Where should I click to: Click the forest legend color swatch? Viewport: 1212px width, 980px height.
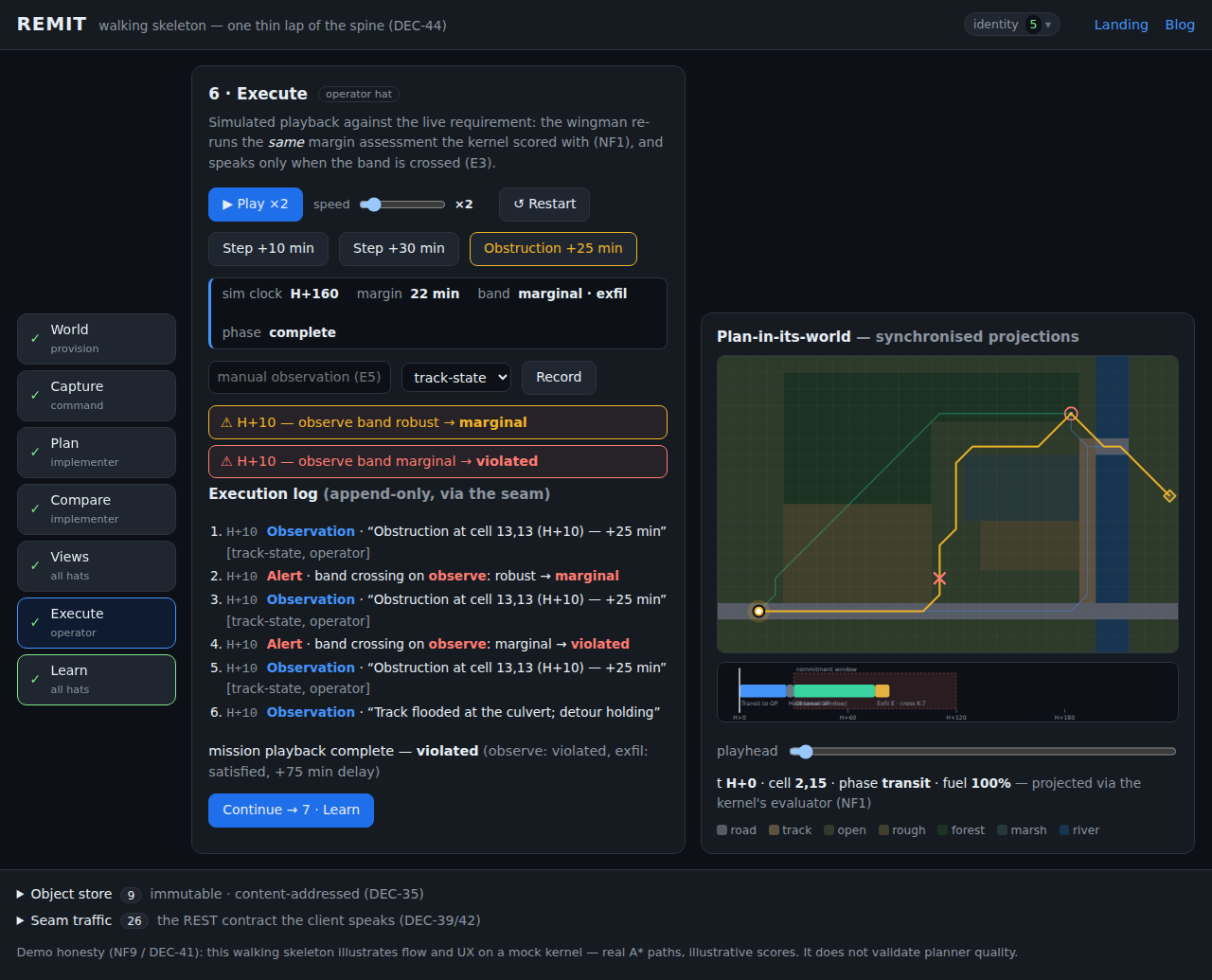point(942,830)
